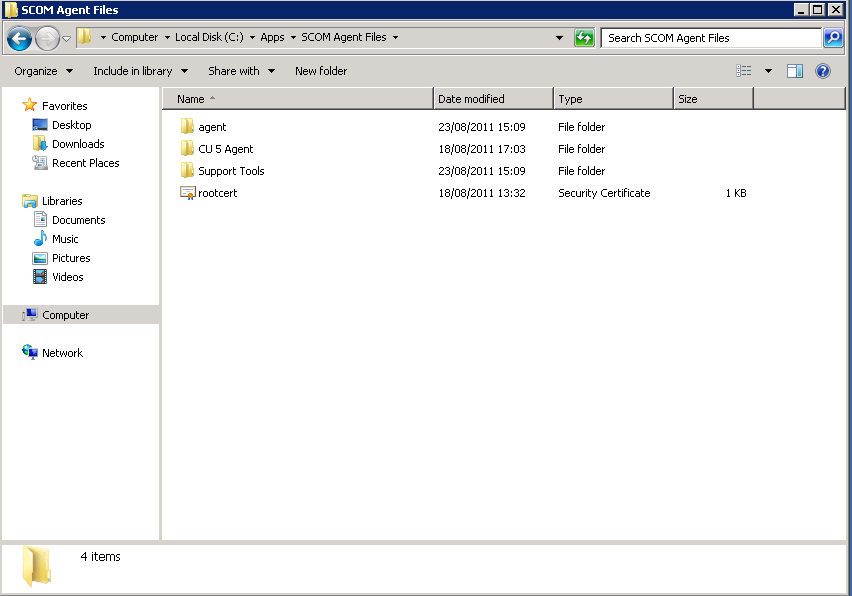The height and width of the screenshot is (596, 852).
Task: Click the Music note icon
Action: click(40, 239)
